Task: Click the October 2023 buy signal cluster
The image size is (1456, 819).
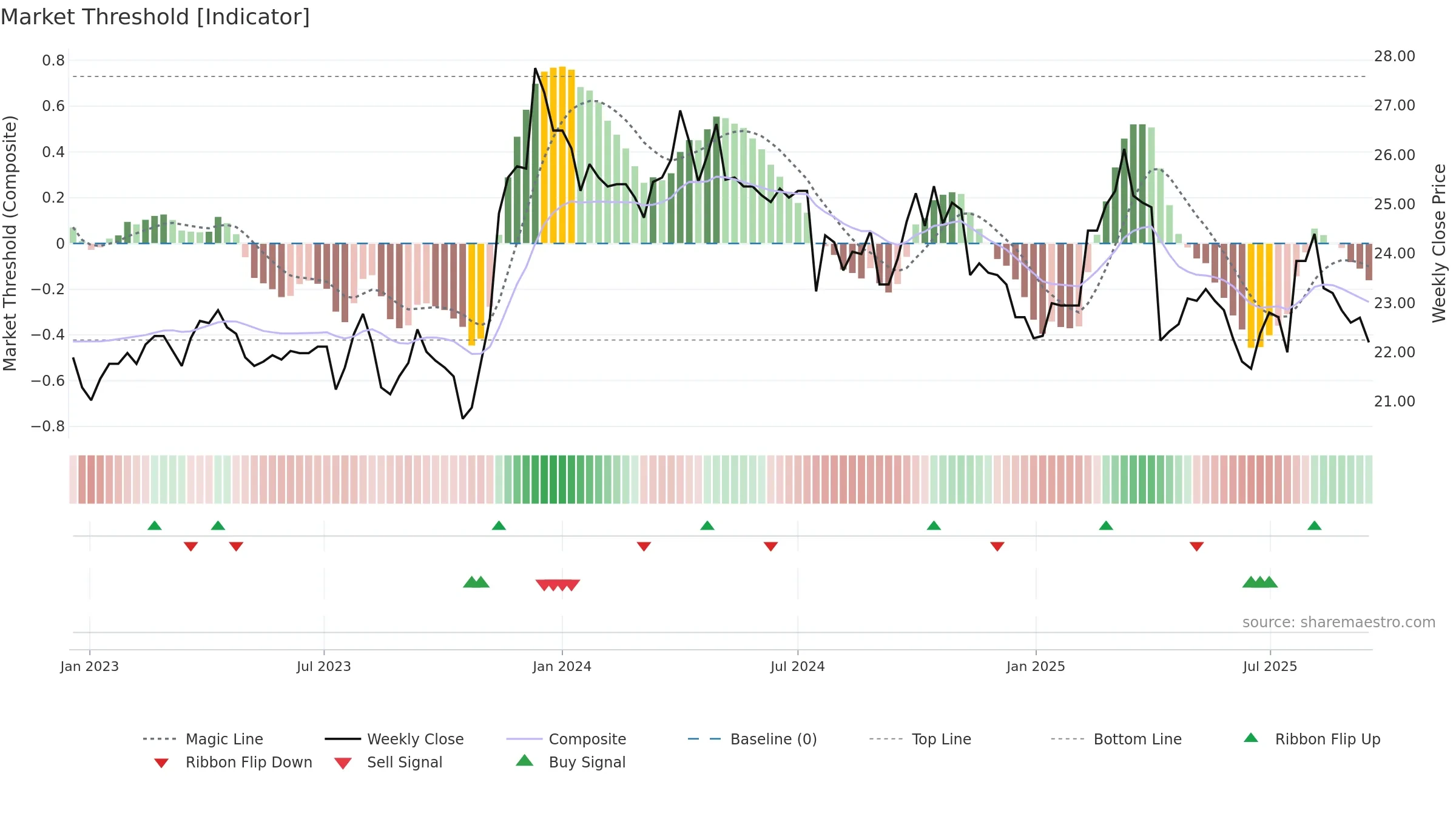Action: click(x=476, y=582)
